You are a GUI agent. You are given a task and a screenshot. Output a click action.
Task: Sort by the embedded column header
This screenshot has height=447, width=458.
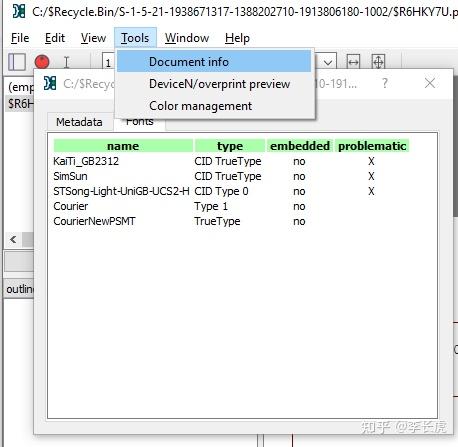coord(300,146)
